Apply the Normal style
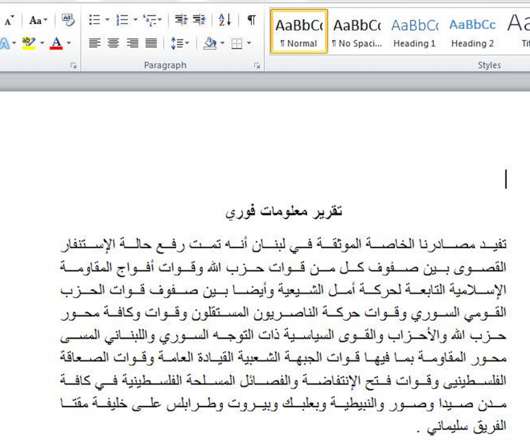This screenshot has height=442, width=530. (299, 32)
